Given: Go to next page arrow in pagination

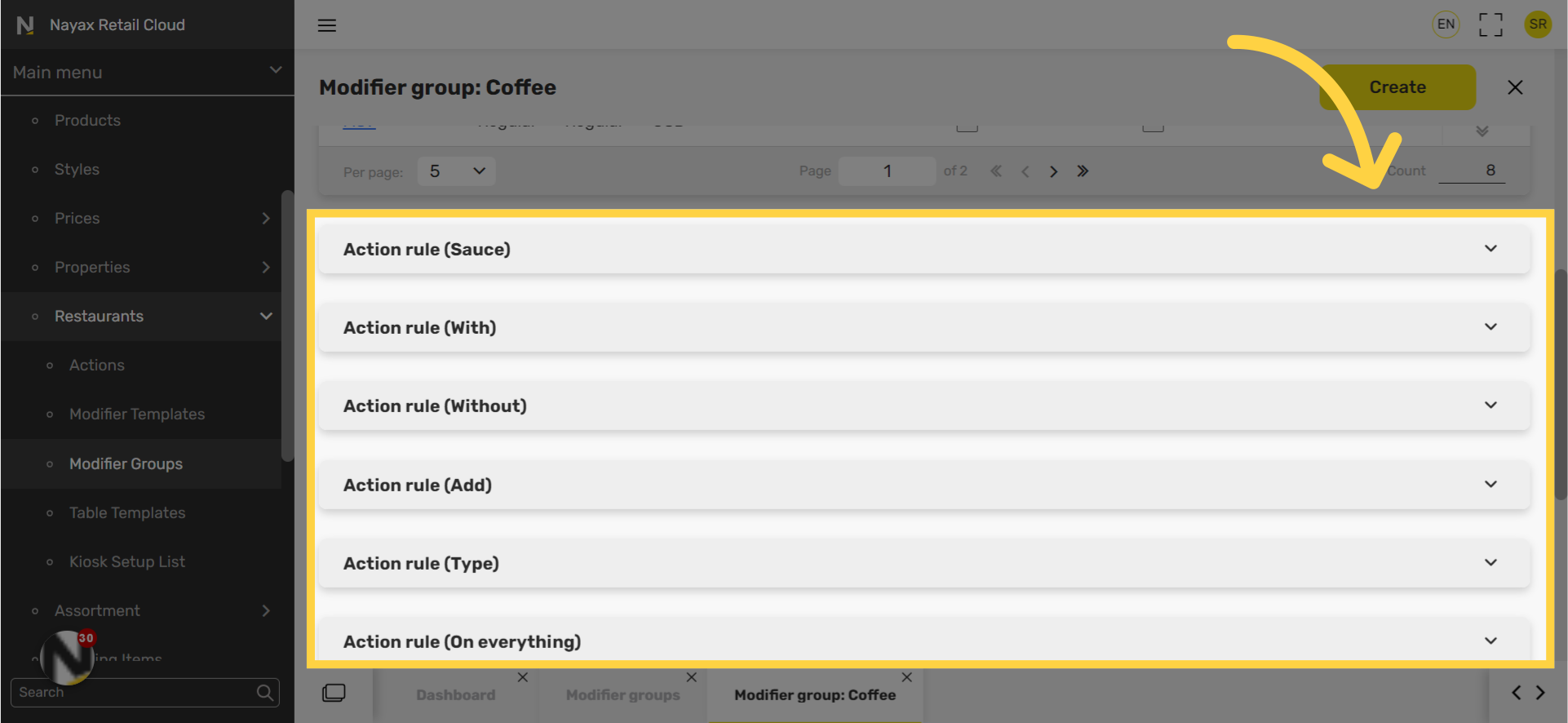Looking at the screenshot, I should click(x=1053, y=171).
